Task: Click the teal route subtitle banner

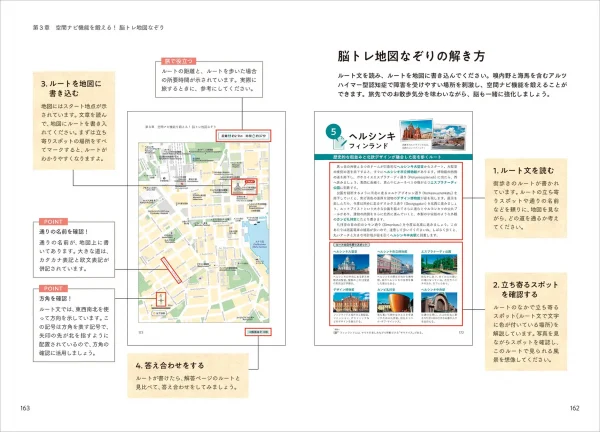Action: (393, 157)
